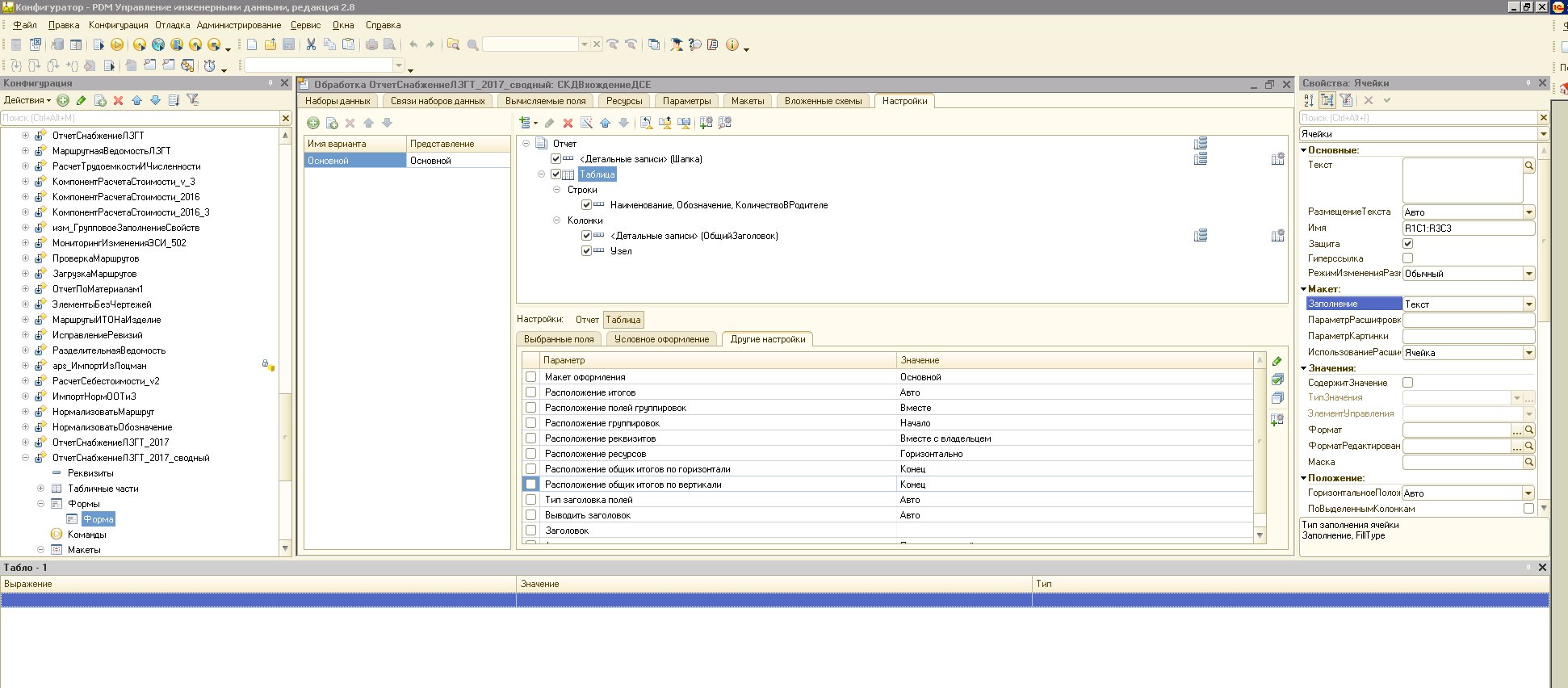Click the green edit pencil beside parameters table
This screenshot has height=688, width=1568.
1277,361
